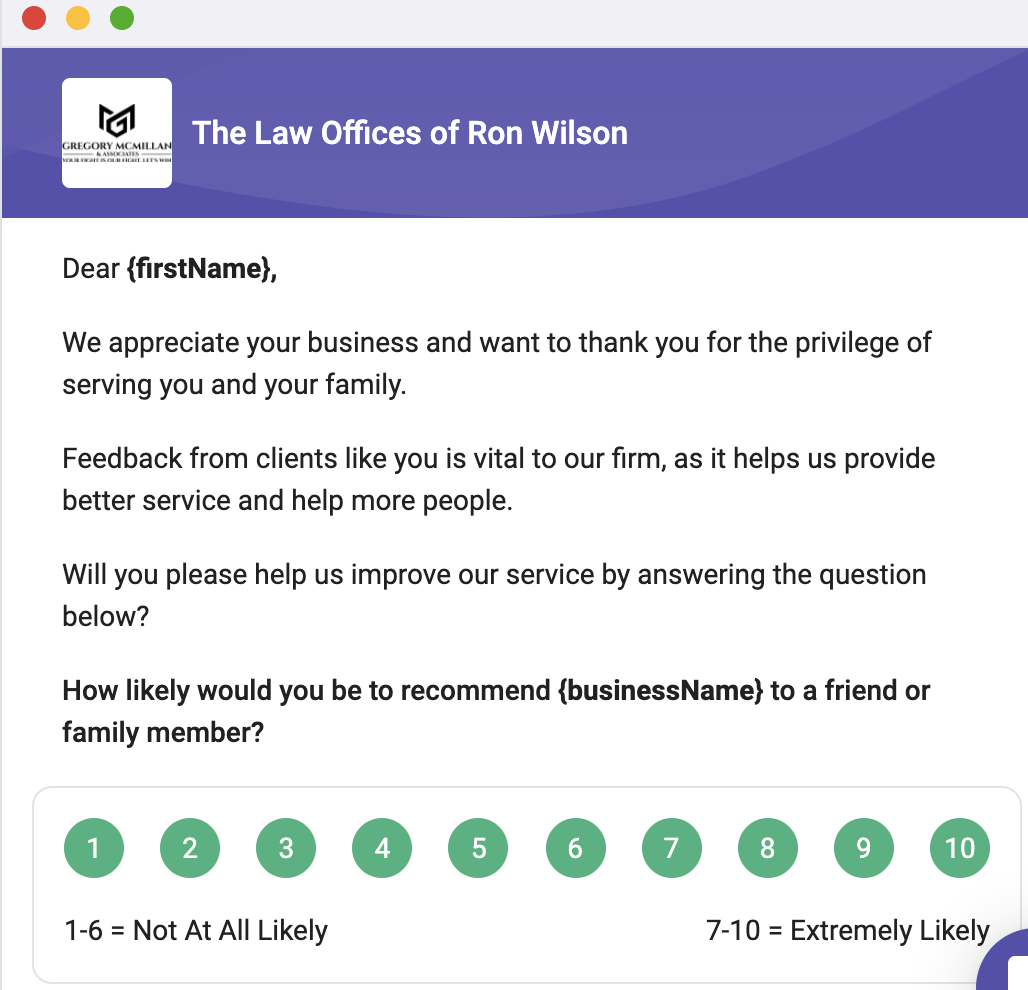
Task: Select the {businessName} placeholder text
Action: click(x=661, y=691)
